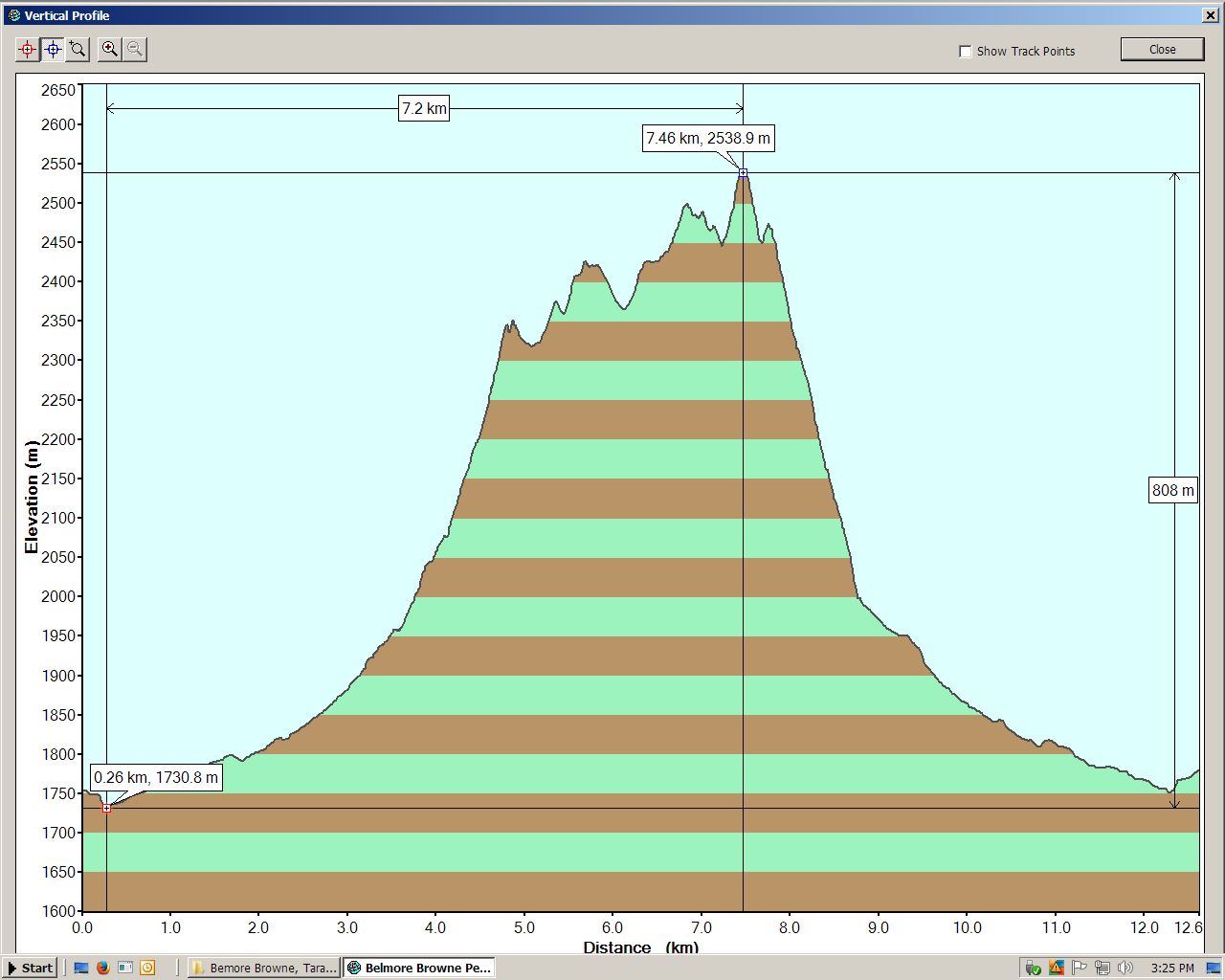Viewport: 1225px width, 980px height.
Task: Click the 7.2 km distance label
Action: point(424,108)
